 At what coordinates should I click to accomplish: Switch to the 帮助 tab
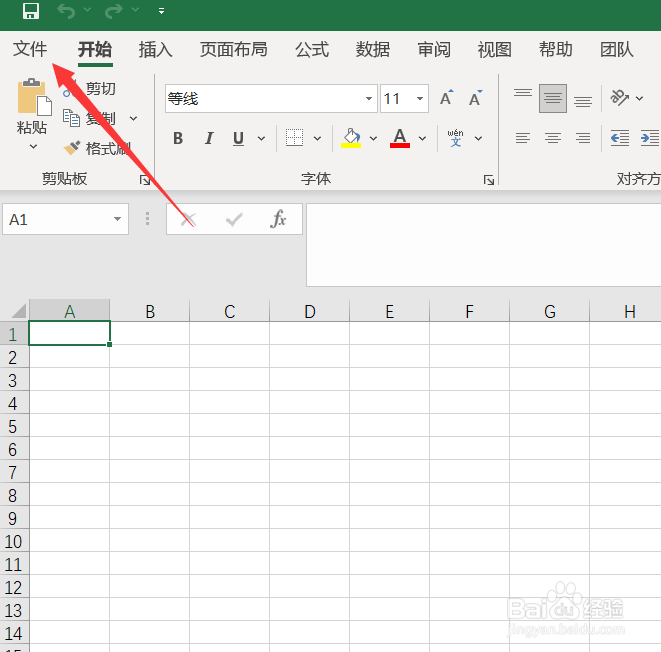point(556,49)
